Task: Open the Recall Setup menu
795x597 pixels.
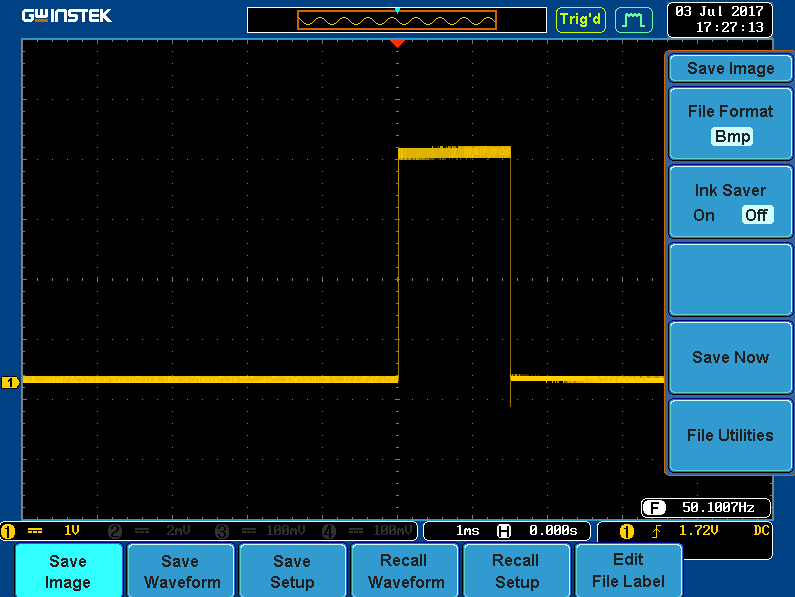Action: coord(517,571)
